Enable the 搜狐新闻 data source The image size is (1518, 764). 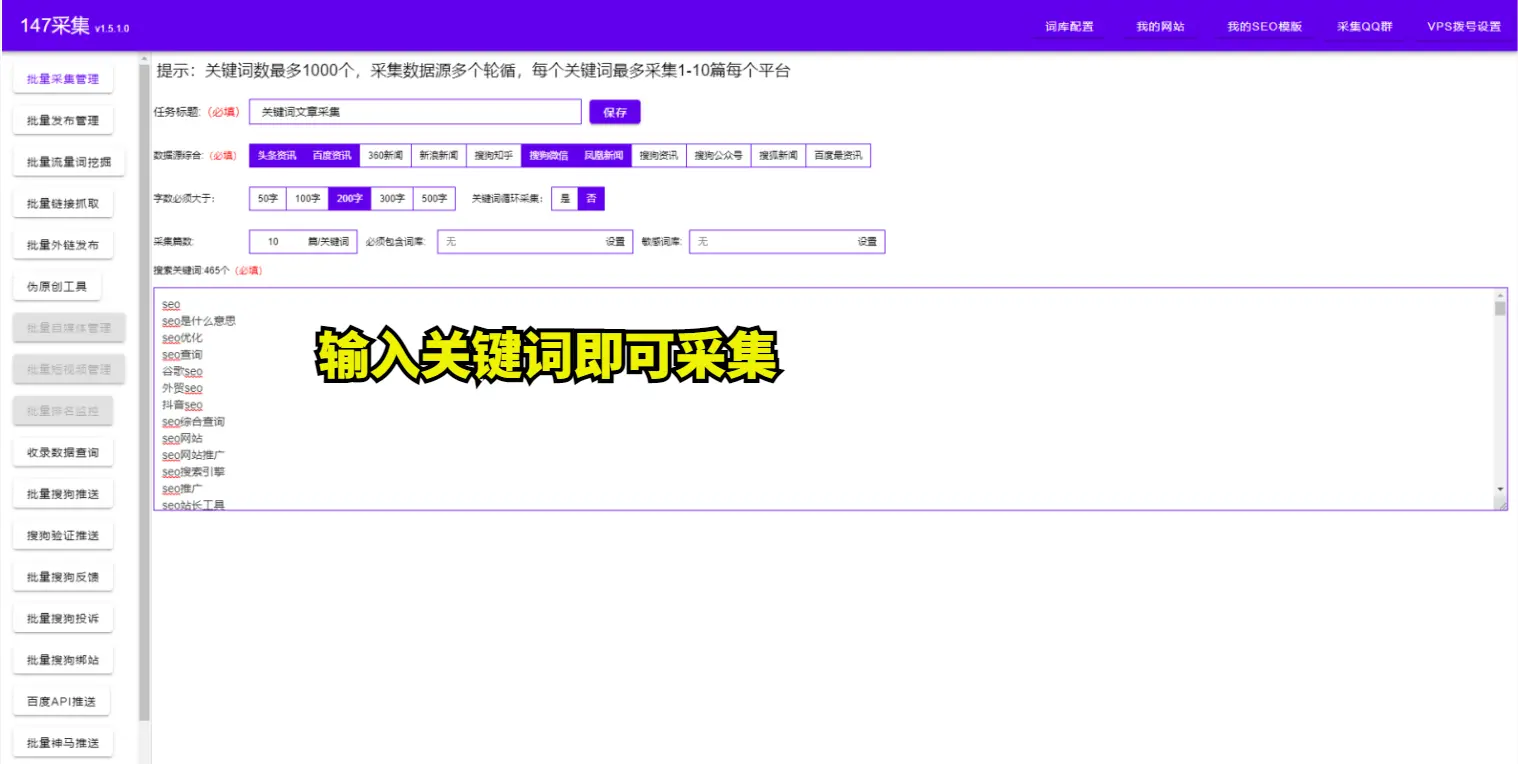click(x=778, y=156)
